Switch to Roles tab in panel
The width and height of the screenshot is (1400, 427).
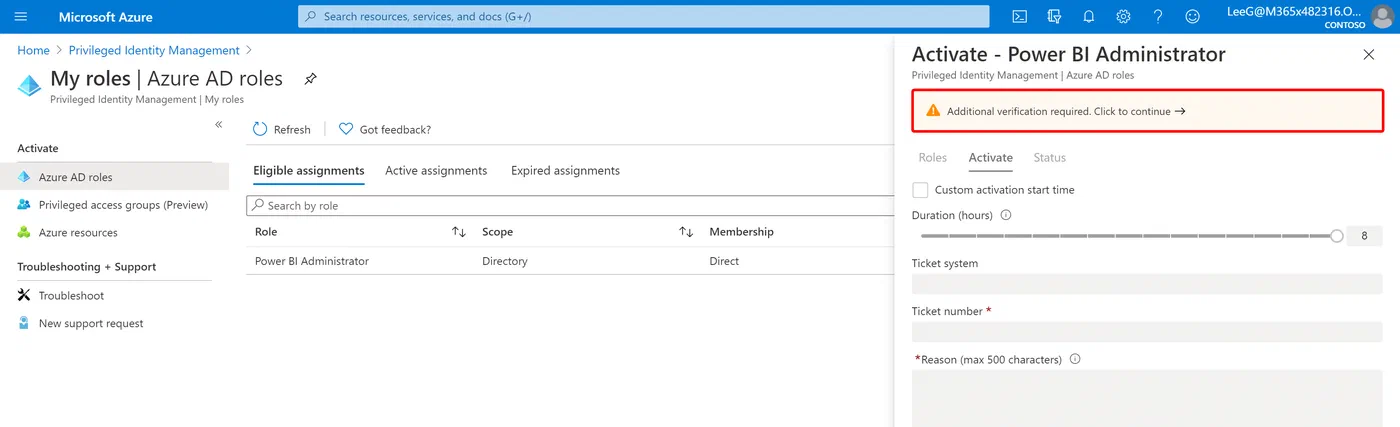[x=932, y=158]
